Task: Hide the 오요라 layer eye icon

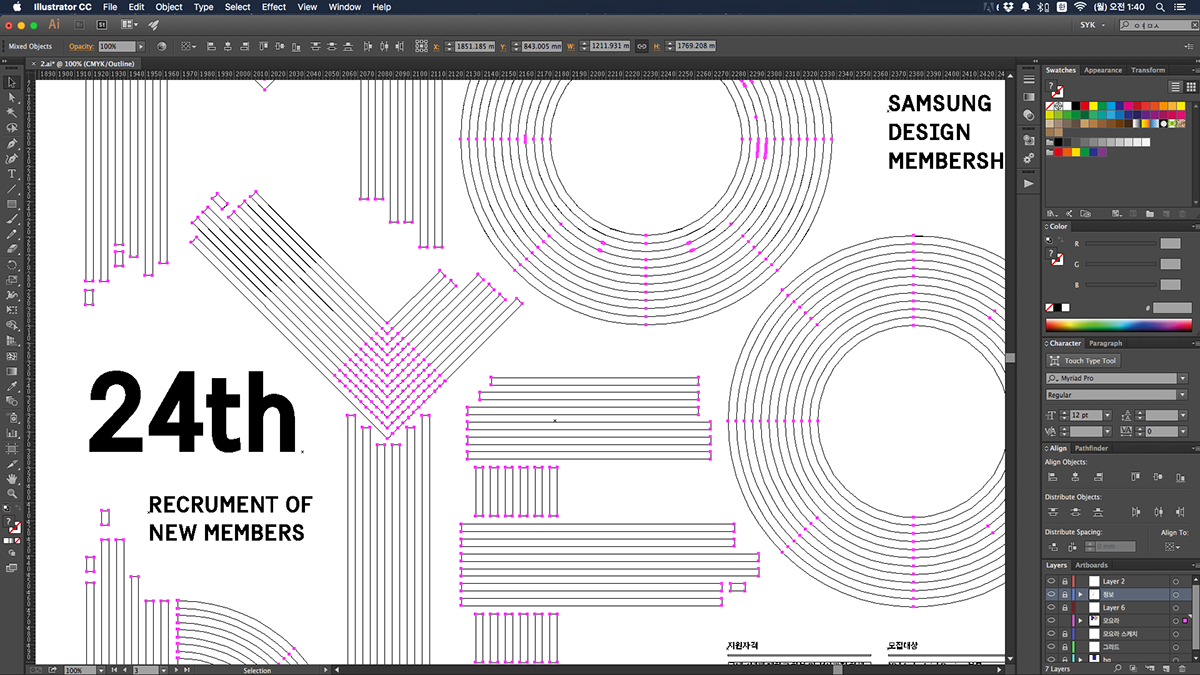Action: click(x=1051, y=620)
